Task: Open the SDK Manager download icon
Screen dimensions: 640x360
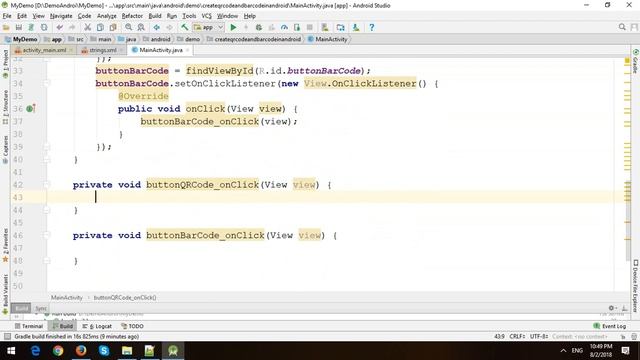Action: click(356, 27)
